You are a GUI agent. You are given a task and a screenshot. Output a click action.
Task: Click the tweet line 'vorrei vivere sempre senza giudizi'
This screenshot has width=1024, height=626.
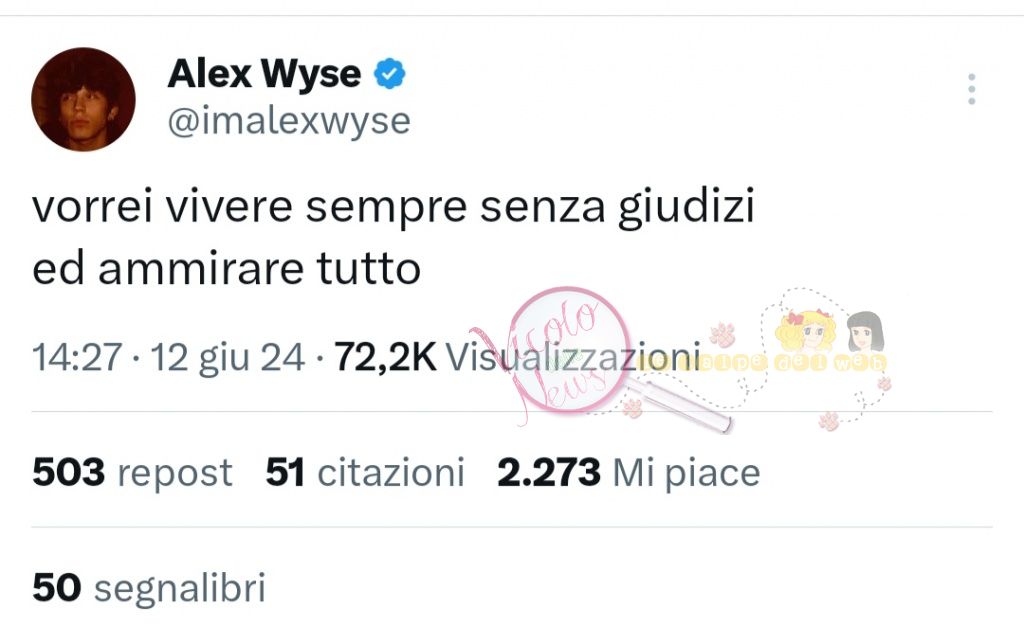(x=393, y=207)
